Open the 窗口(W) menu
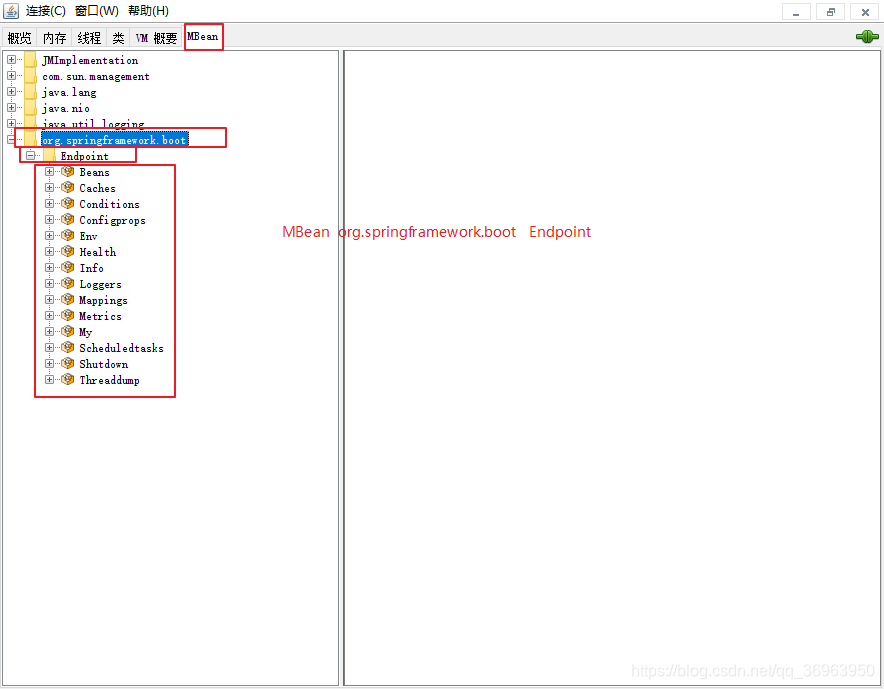The width and height of the screenshot is (884, 689). pyautogui.click(x=96, y=11)
